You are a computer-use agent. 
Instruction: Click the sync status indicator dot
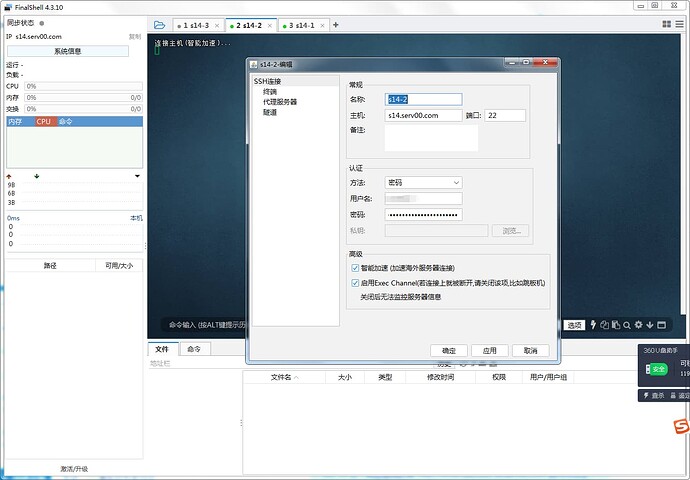coord(42,23)
